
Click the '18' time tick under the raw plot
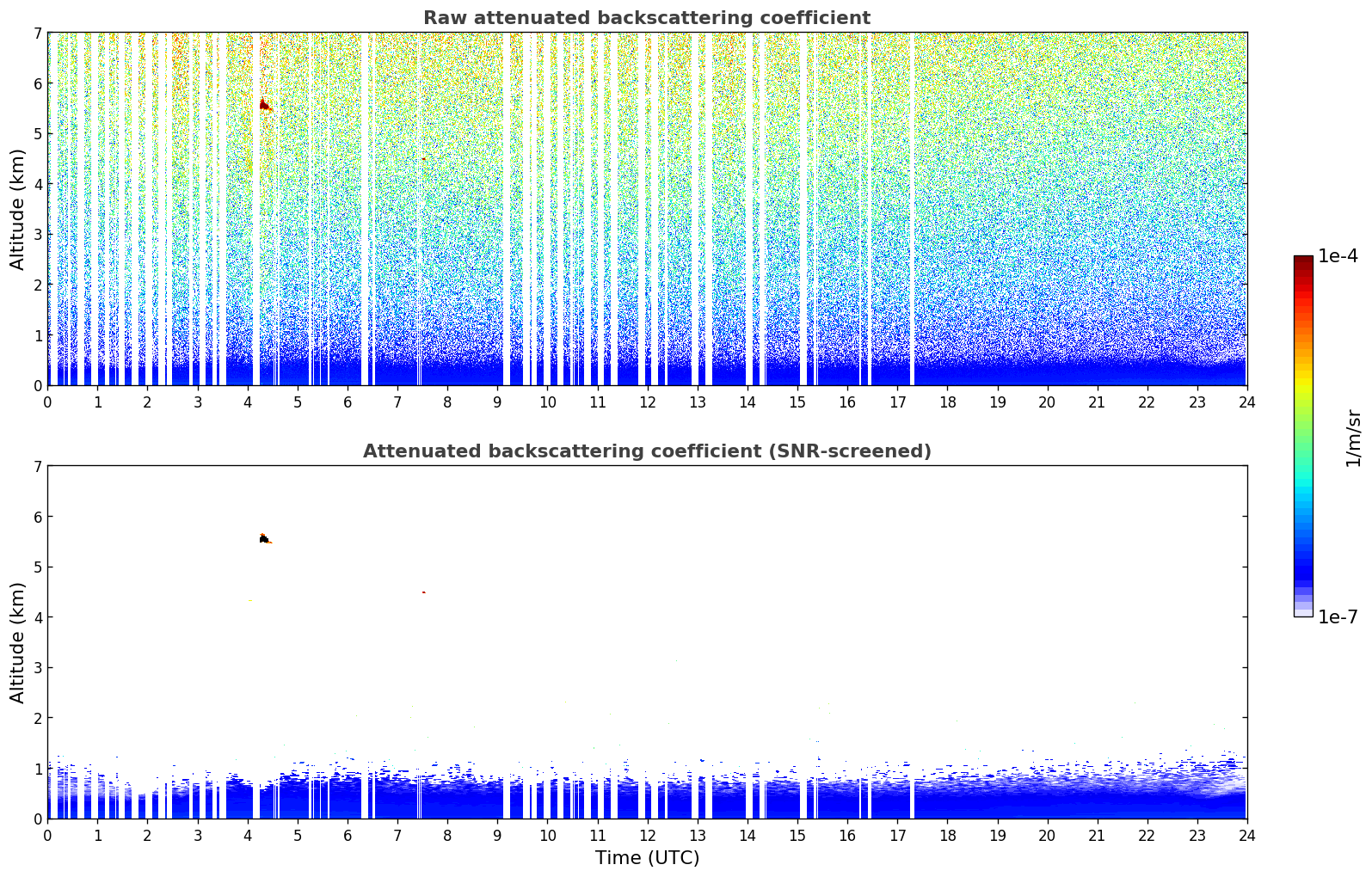(947, 402)
